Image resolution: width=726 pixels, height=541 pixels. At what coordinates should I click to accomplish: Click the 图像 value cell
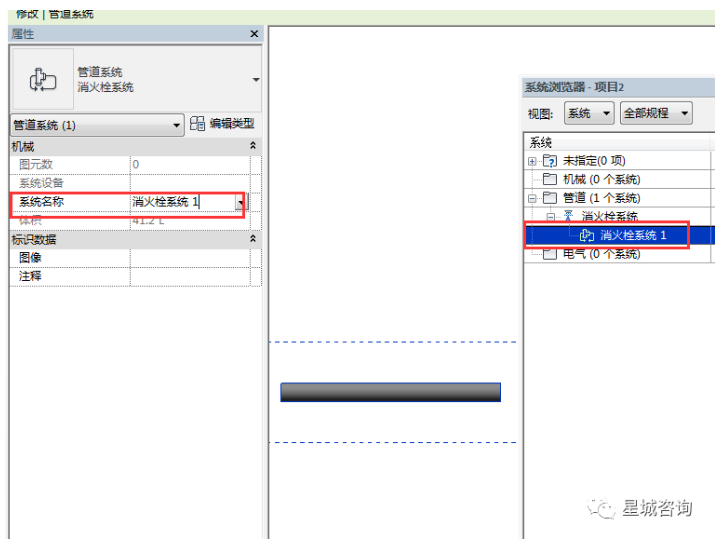(190, 258)
